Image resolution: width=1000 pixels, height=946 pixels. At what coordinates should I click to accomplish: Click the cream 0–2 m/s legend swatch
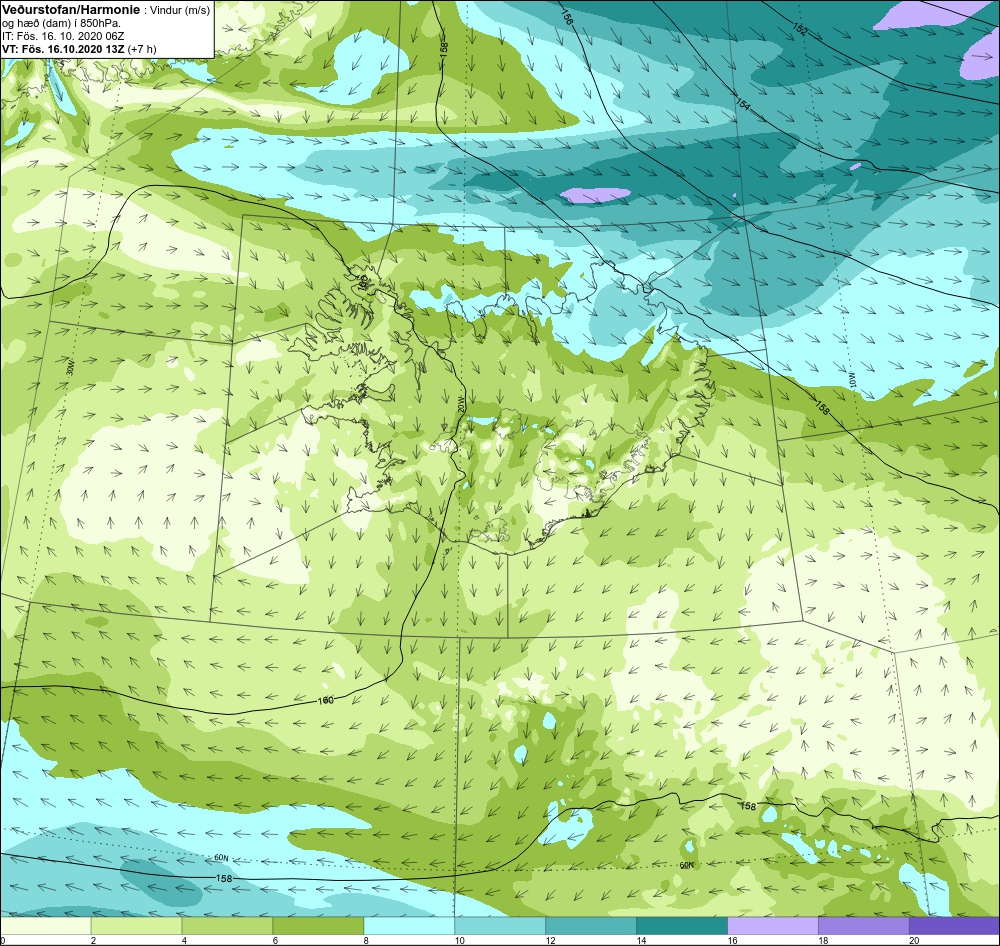pos(45,926)
